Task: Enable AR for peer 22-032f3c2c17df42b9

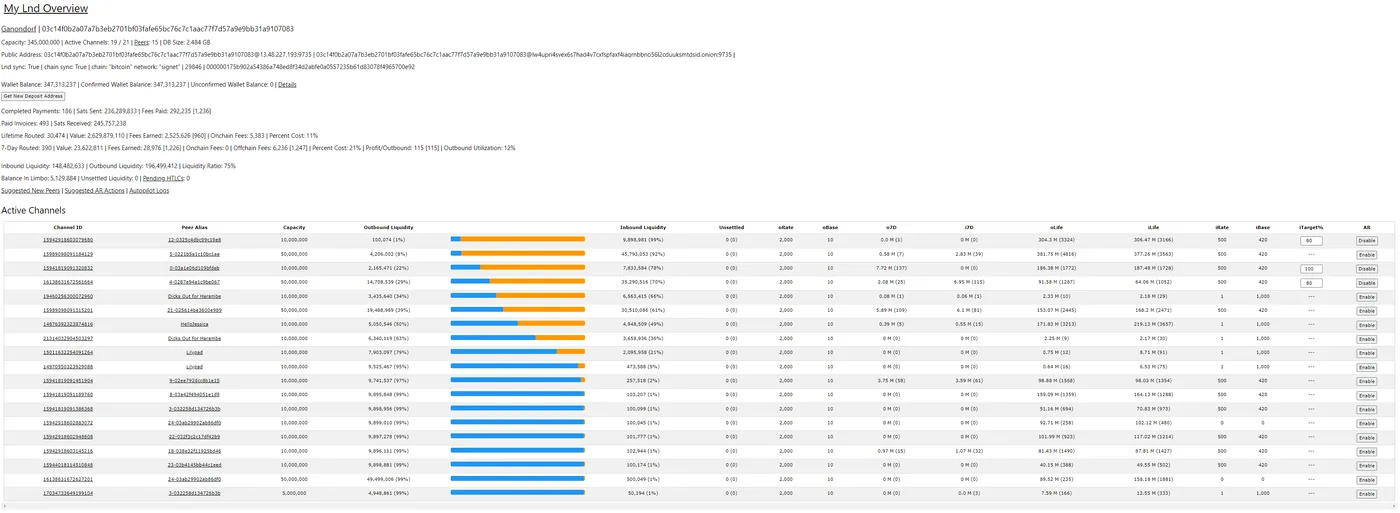Action: pos(1367,437)
